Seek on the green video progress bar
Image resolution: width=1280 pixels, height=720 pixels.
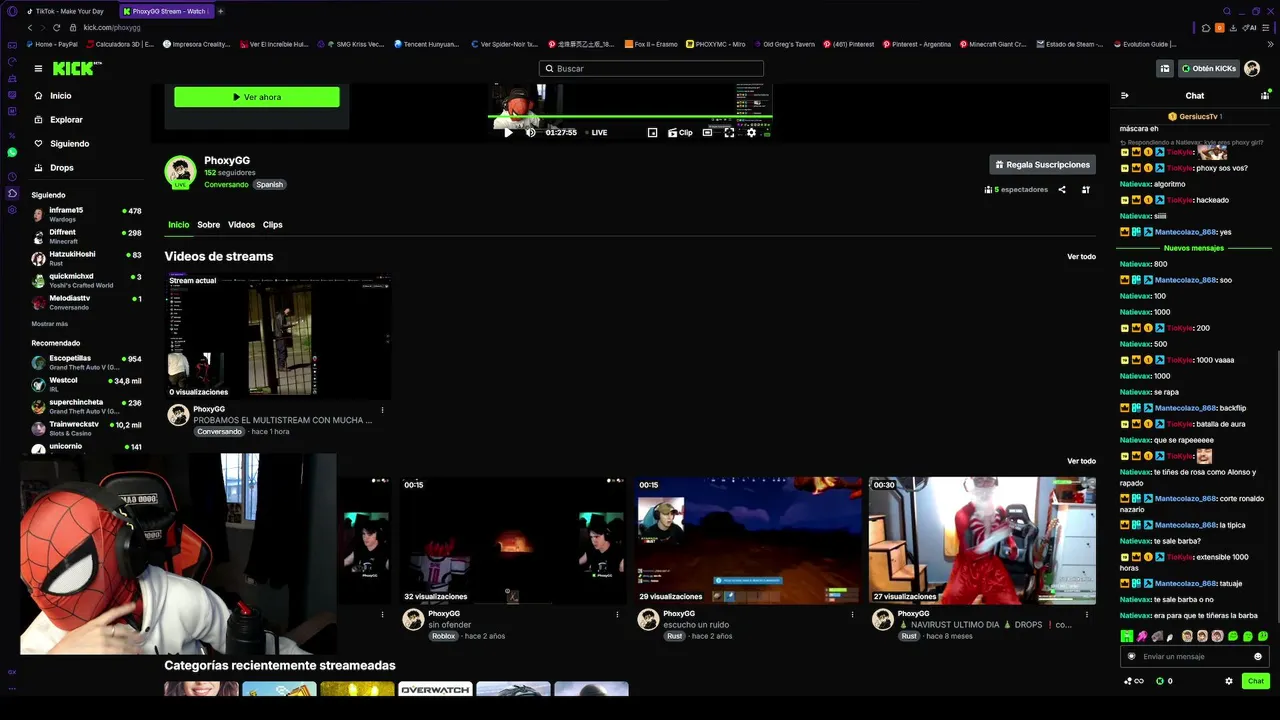pyautogui.click(x=630, y=116)
